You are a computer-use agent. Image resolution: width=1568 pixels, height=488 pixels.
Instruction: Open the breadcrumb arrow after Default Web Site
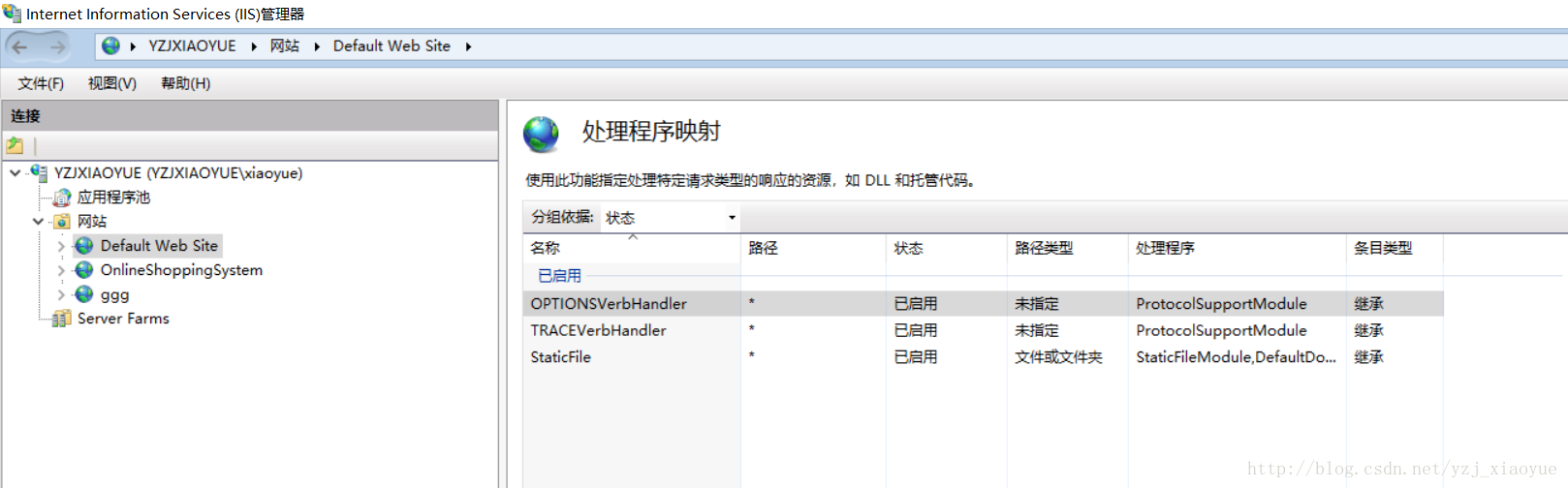click(468, 46)
